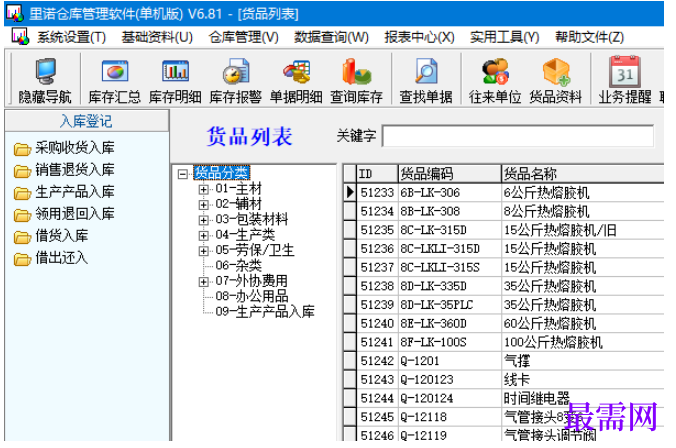
Task: Open 库存明细 chart icon
Action: point(175,71)
